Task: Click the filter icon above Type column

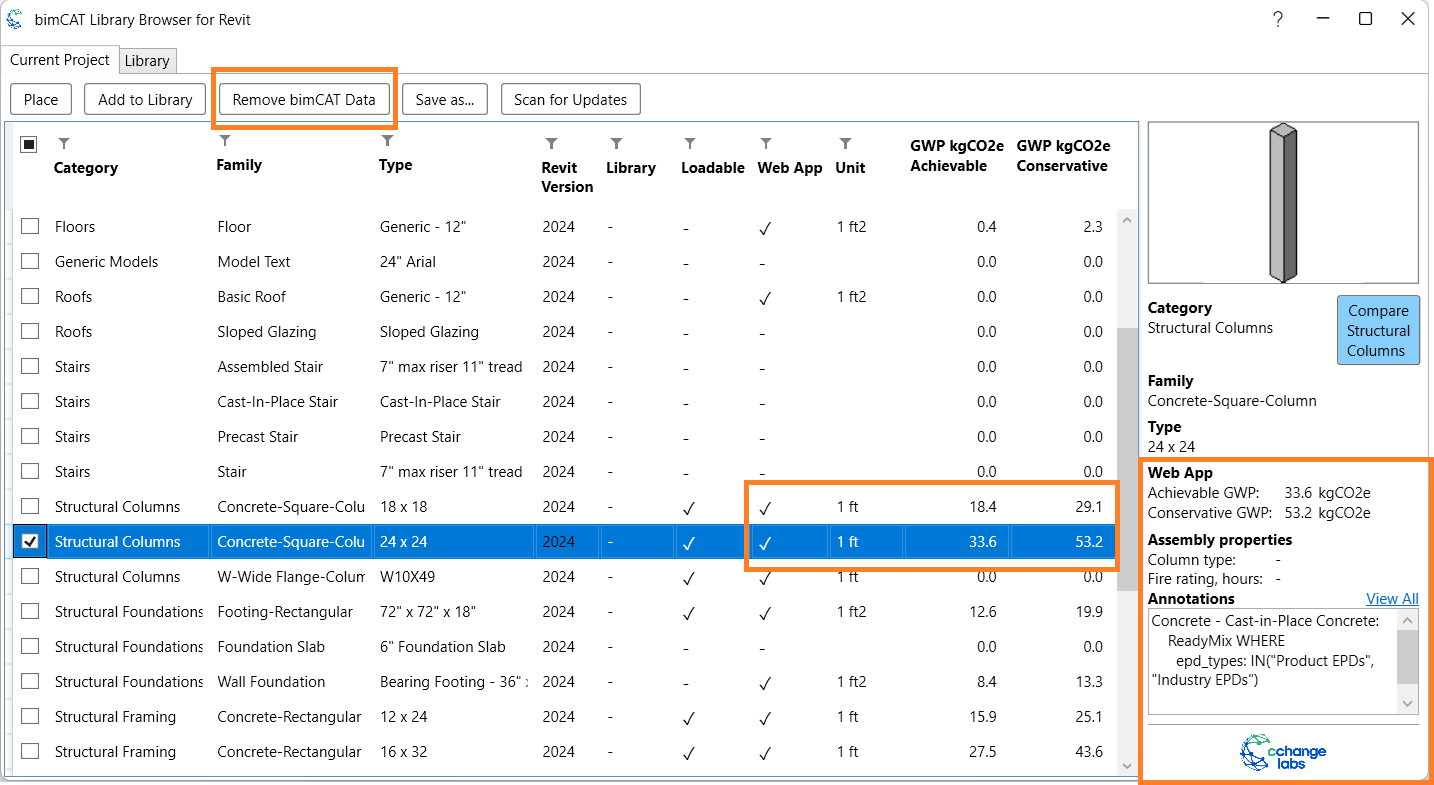Action: 388,141
